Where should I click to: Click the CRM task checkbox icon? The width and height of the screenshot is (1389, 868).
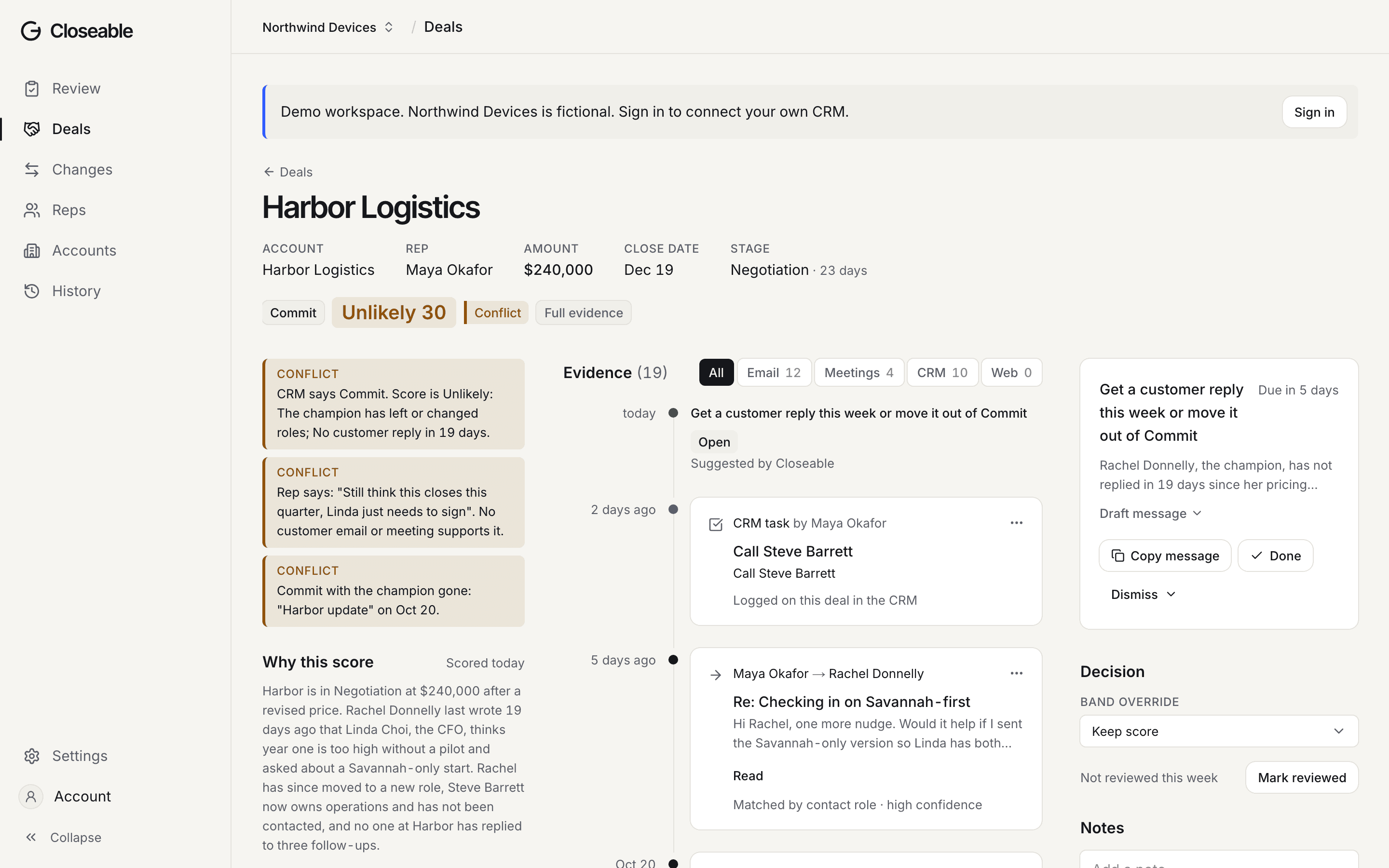[716, 524]
